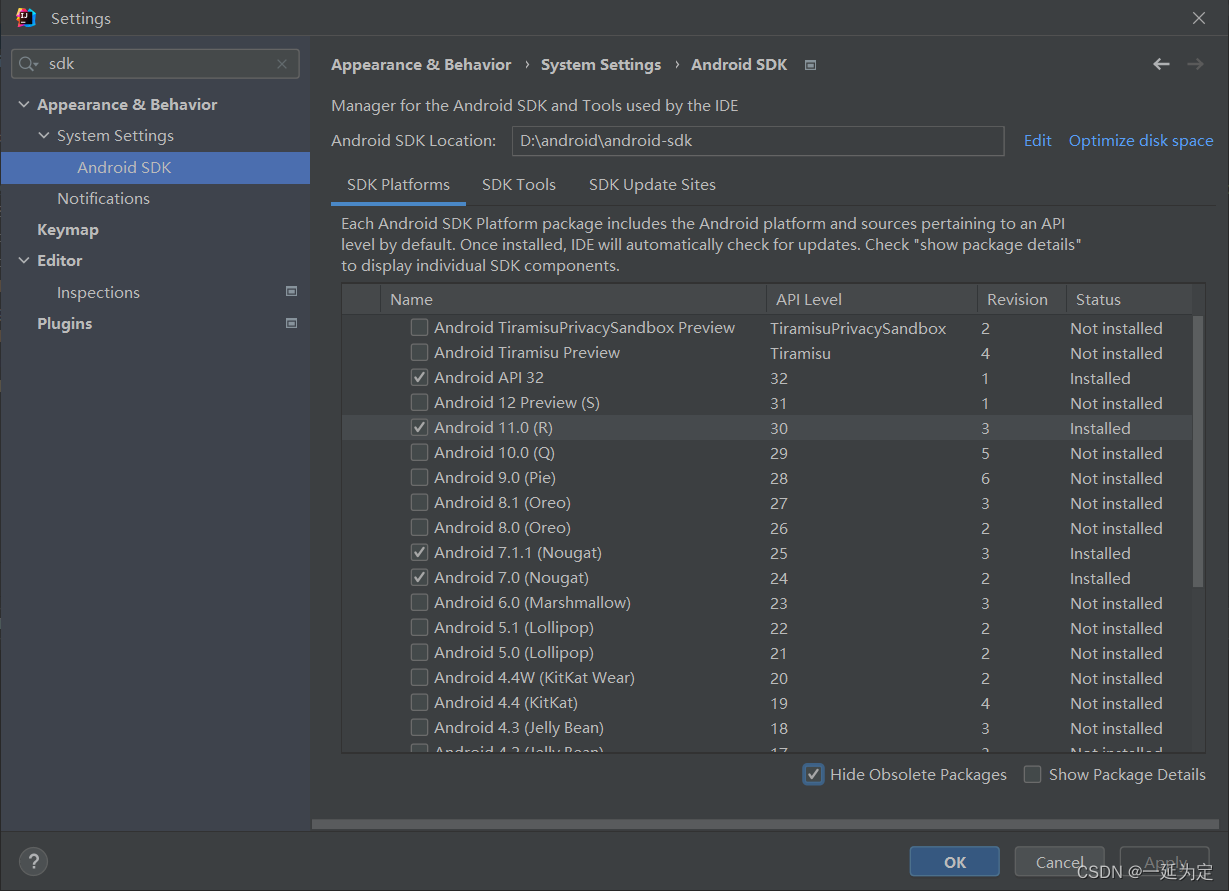Check Android 5.0 (Lollipop) checkbox

pyautogui.click(x=420, y=652)
